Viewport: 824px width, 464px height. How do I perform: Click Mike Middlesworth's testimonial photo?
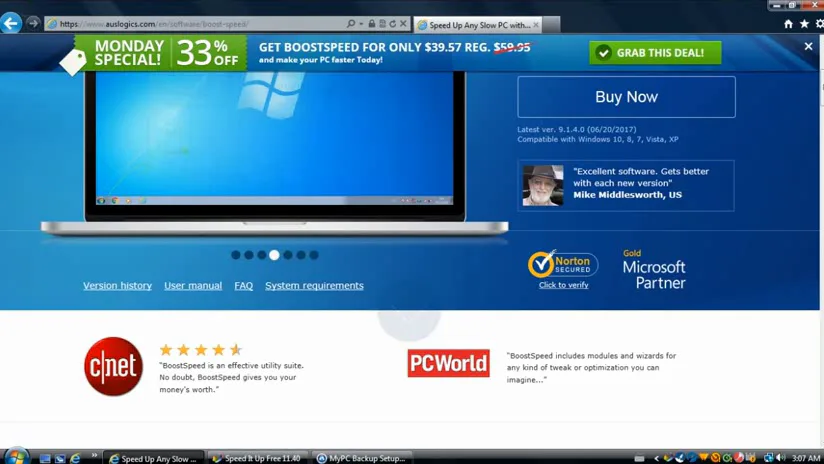coord(543,185)
